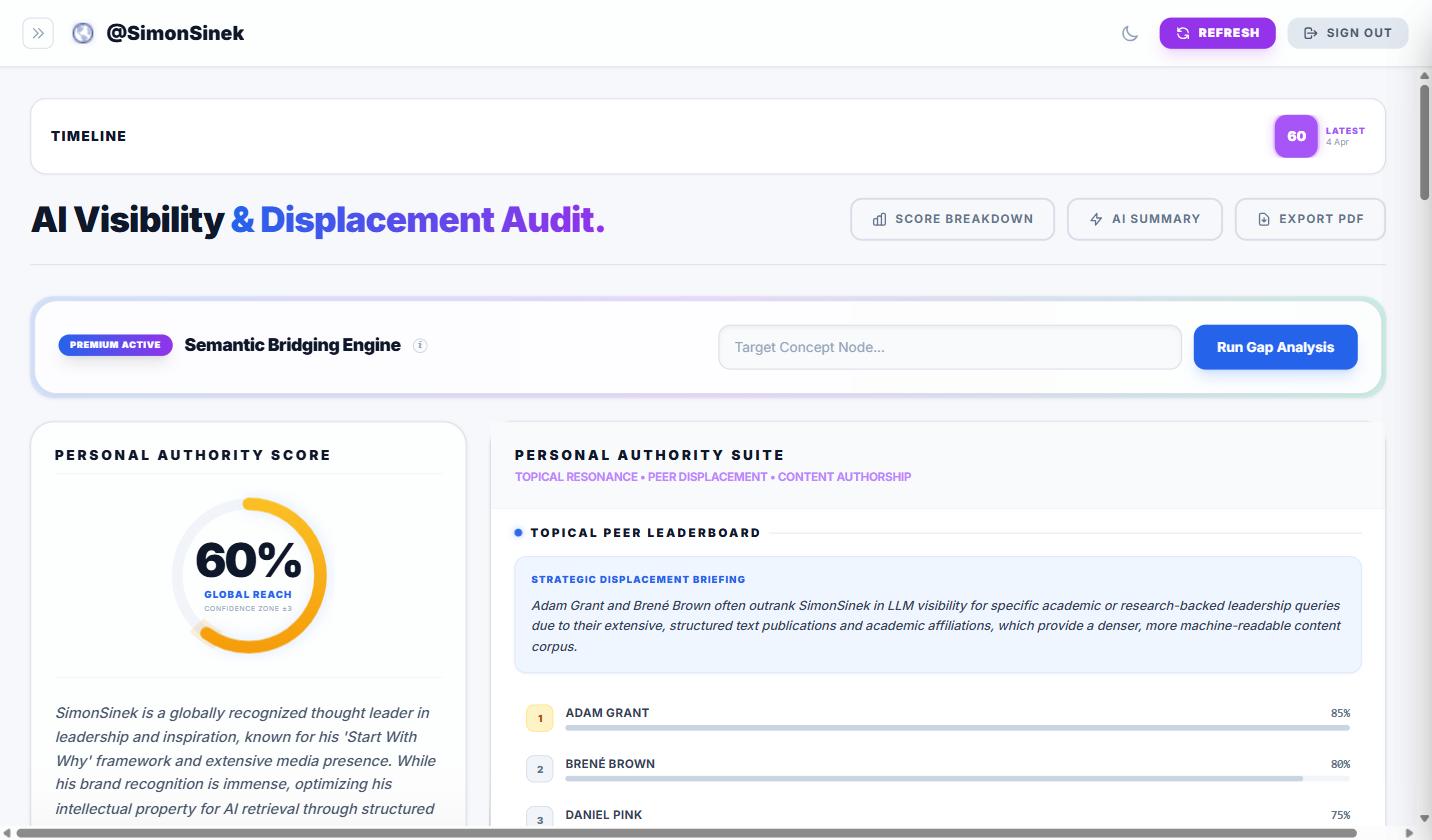Open info tooltip beside Semantic Bridging Engine
The width and height of the screenshot is (1432, 840).
coord(420,345)
